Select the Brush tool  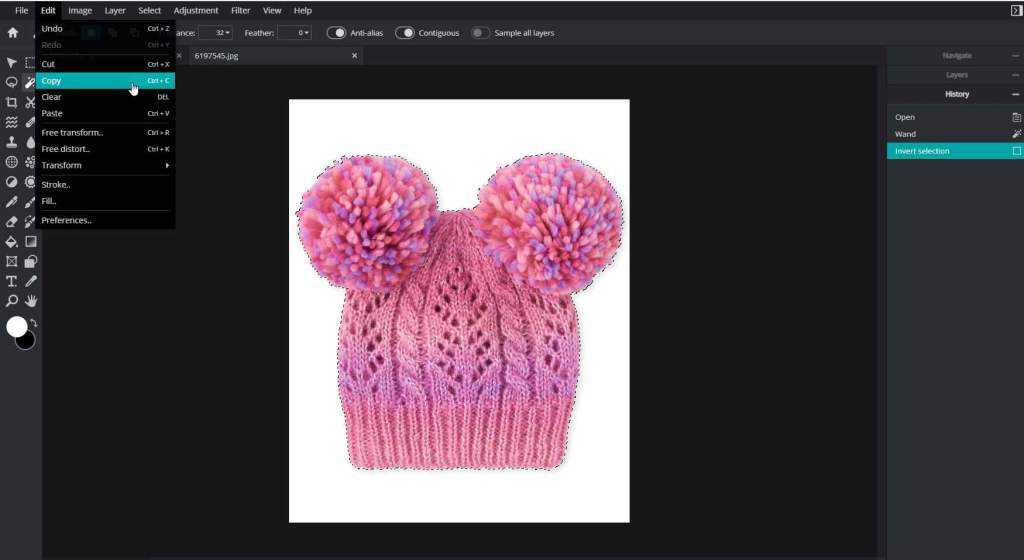[x=30, y=202]
